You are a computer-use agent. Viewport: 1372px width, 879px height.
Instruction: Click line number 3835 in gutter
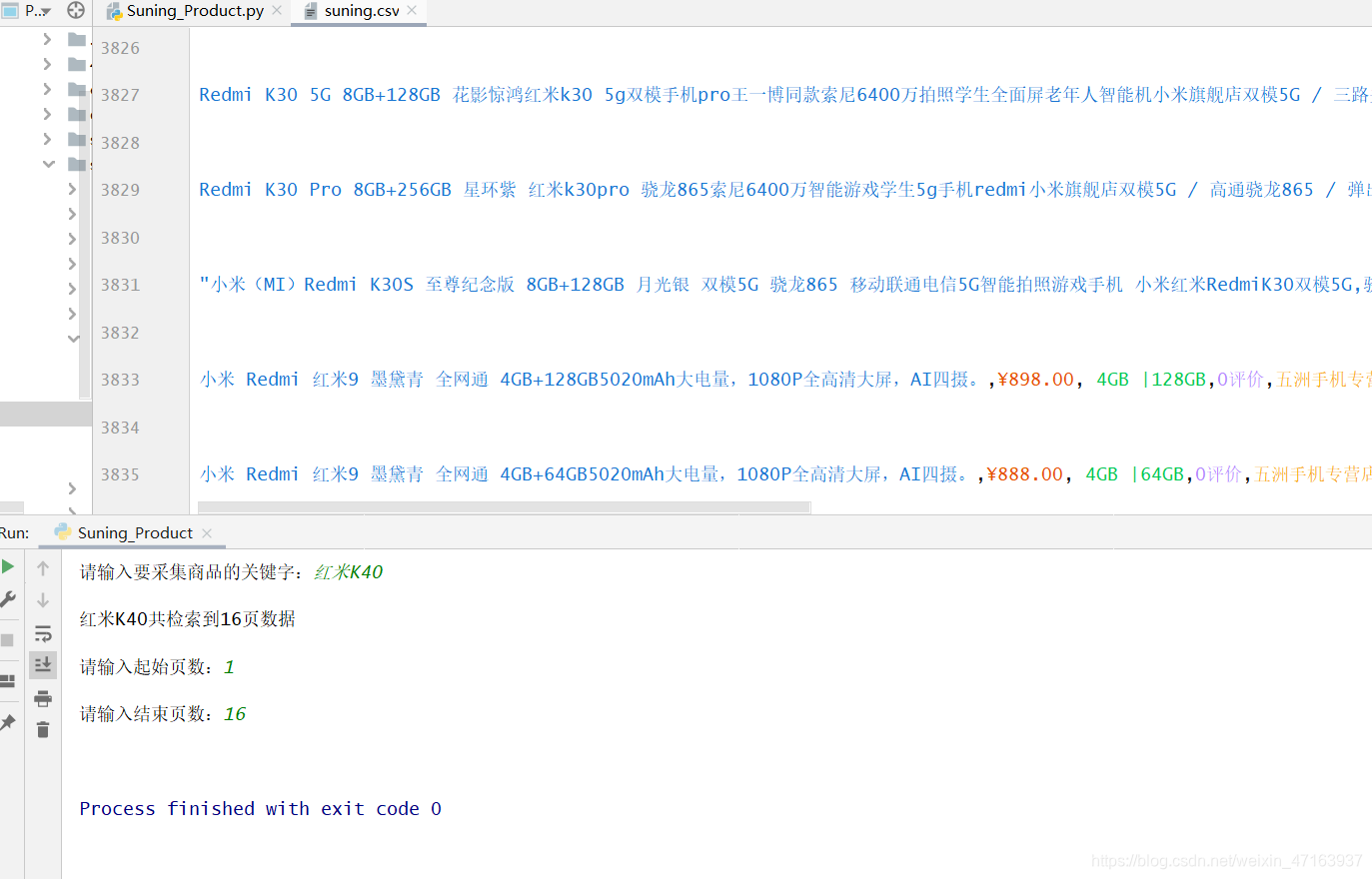120,474
